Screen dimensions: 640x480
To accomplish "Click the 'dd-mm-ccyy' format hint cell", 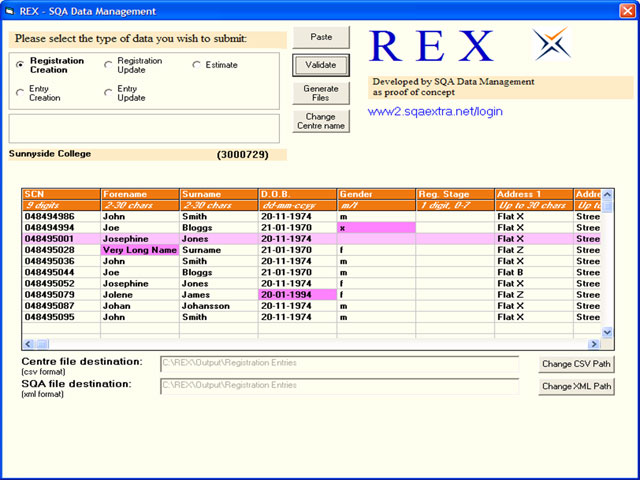I will click(298, 205).
